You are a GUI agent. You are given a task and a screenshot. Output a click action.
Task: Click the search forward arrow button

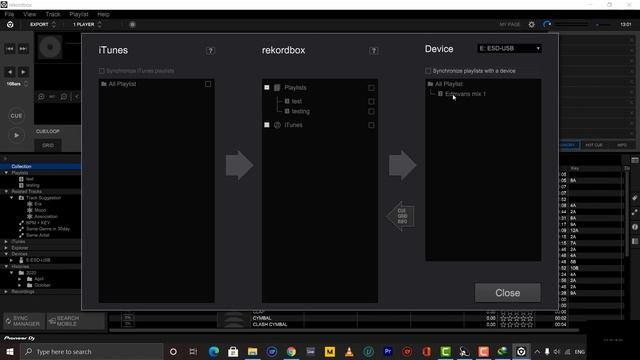pos(23,72)
